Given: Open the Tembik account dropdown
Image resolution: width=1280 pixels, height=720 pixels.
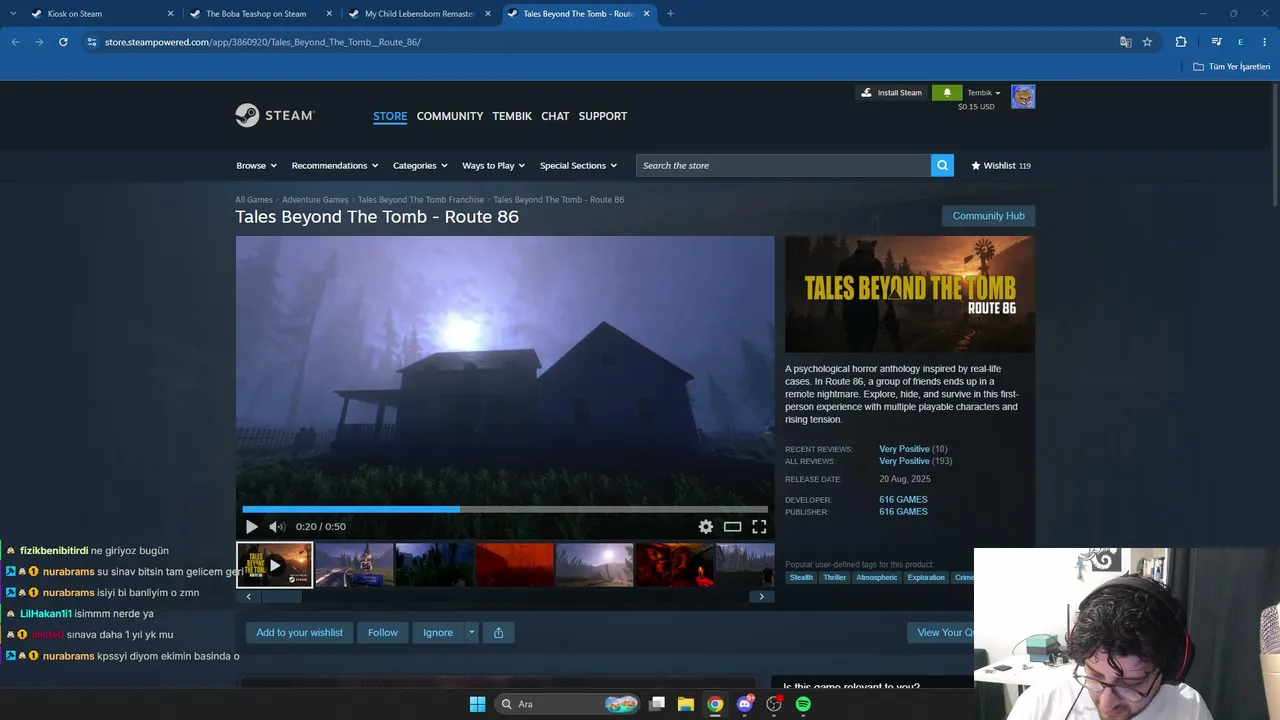Looking at the screenshot, I should point(984,93).
